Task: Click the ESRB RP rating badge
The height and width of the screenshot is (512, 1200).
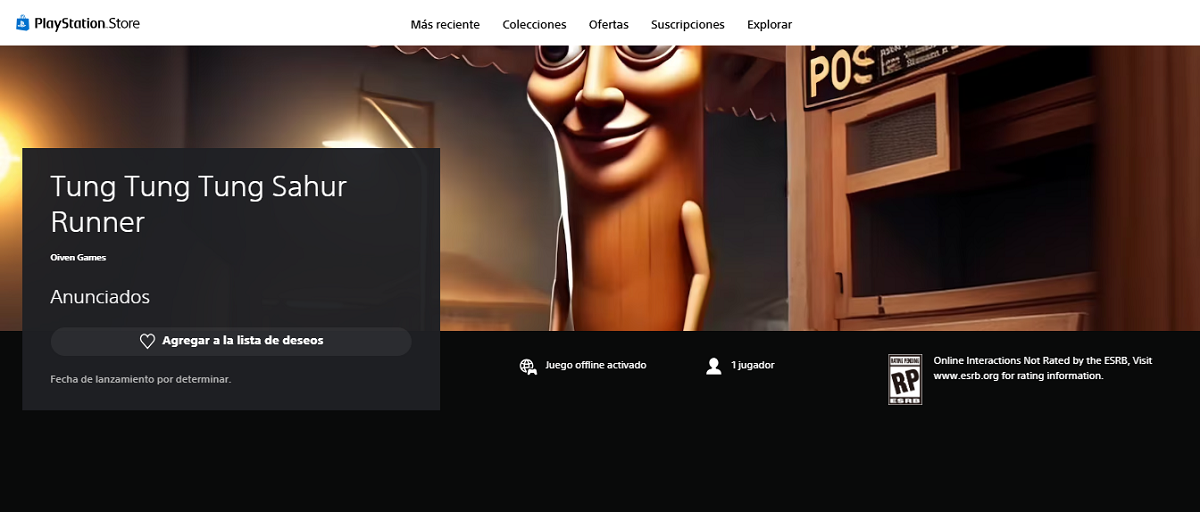Action: click(x=904, y=379)
